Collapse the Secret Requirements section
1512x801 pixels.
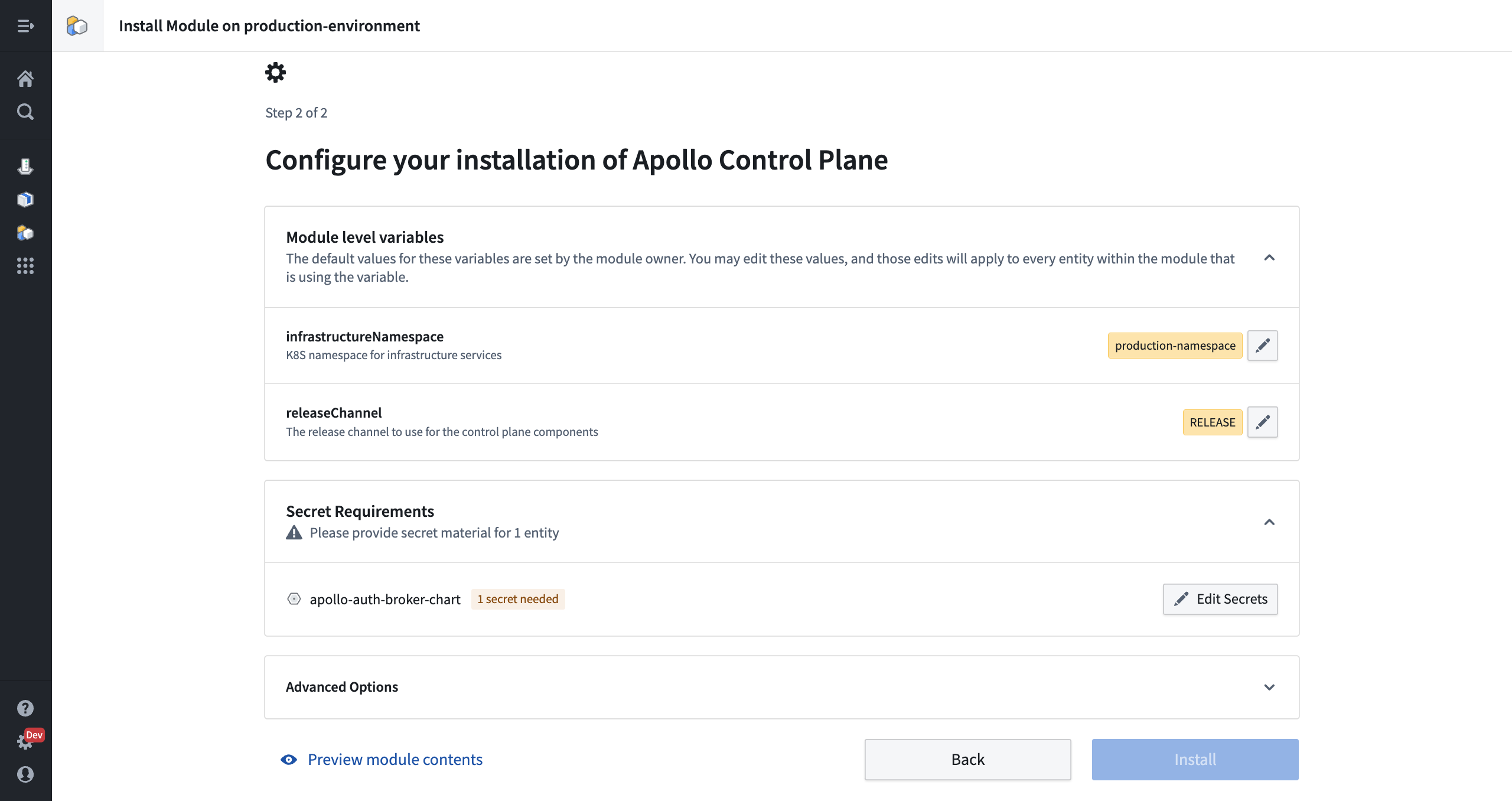click(x=1269, y=522)
